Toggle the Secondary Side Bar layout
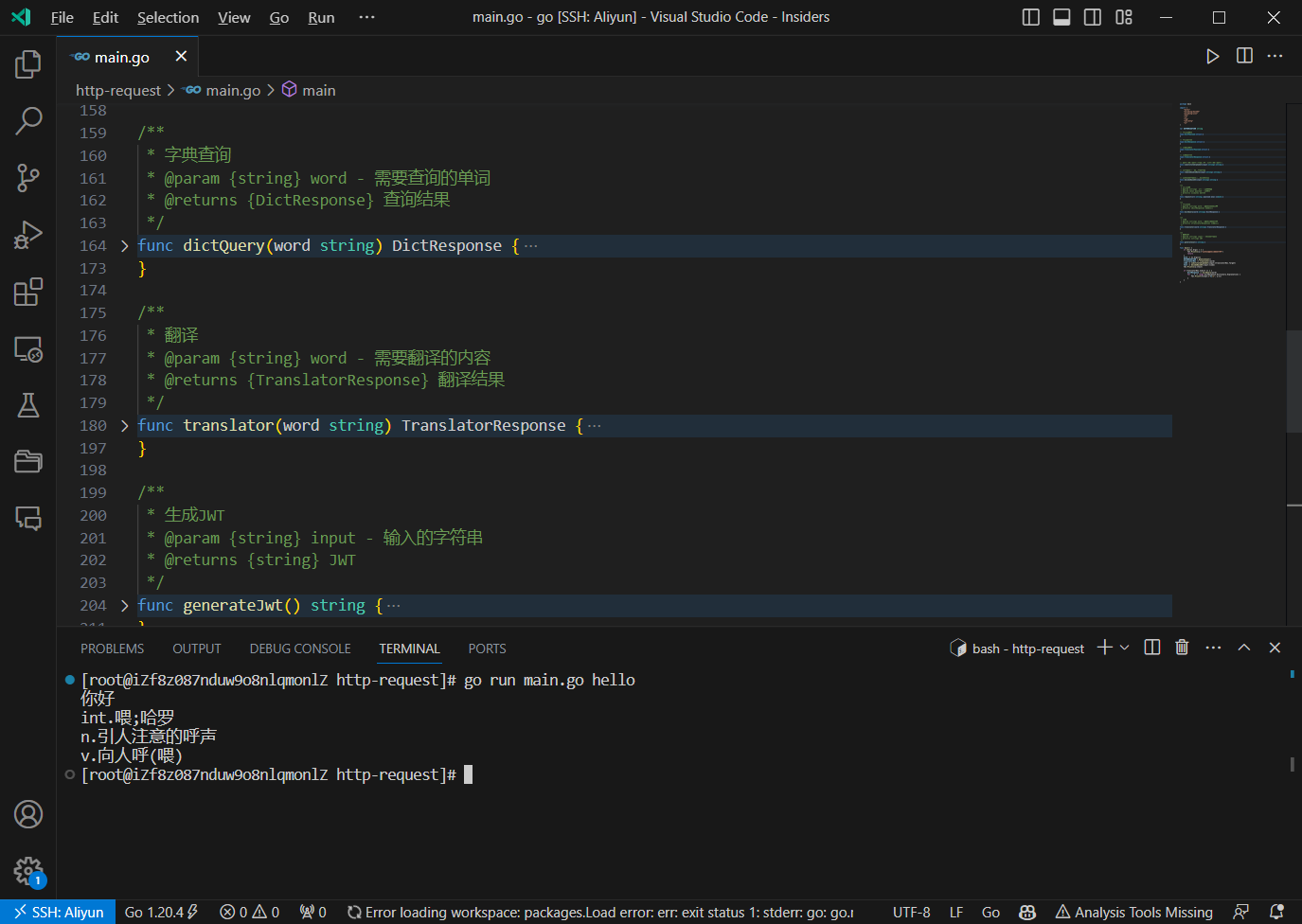Screen dimensions: 1302x924 click(x=1092, y=17)
